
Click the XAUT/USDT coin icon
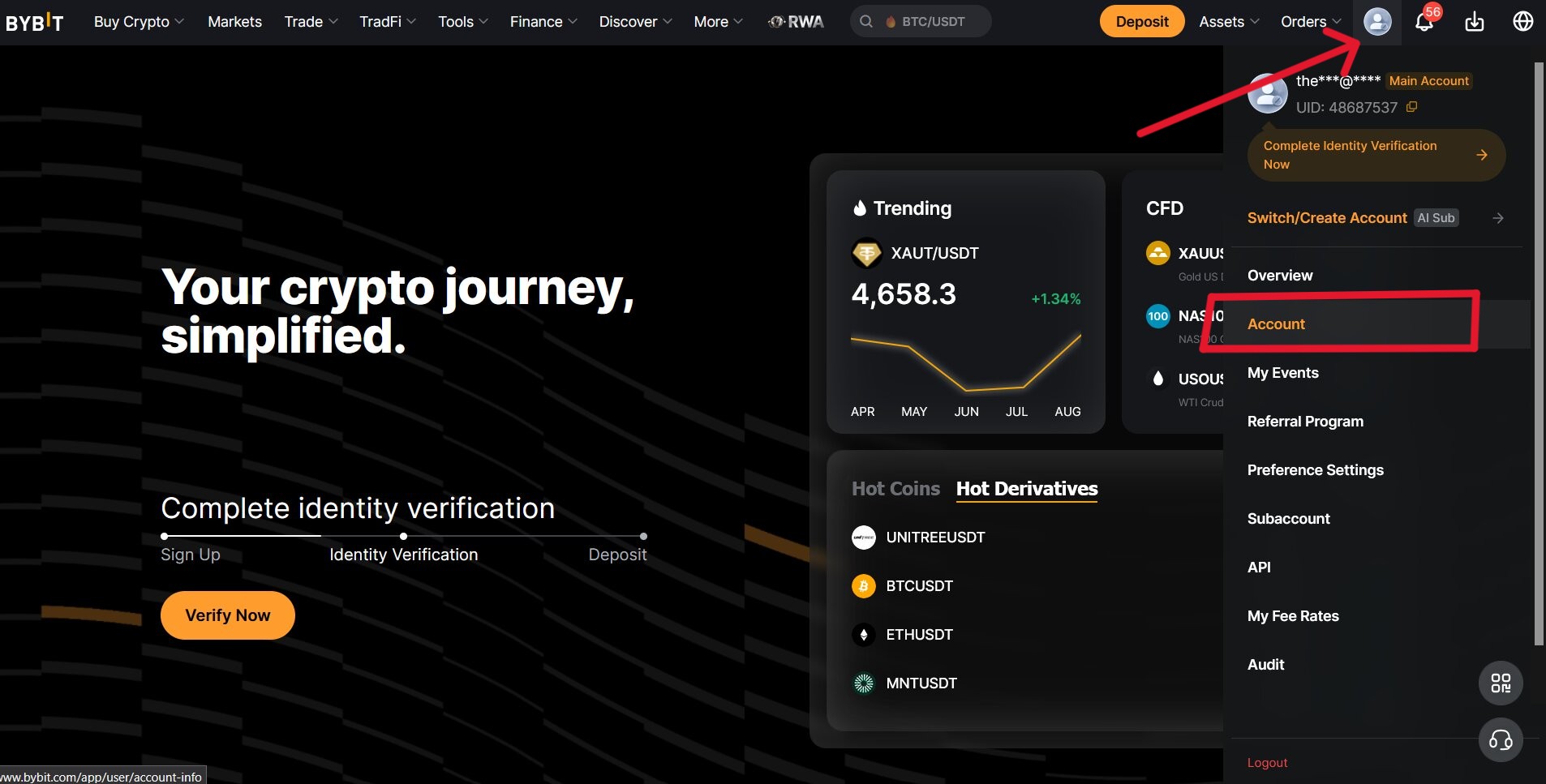click(866, 254)
